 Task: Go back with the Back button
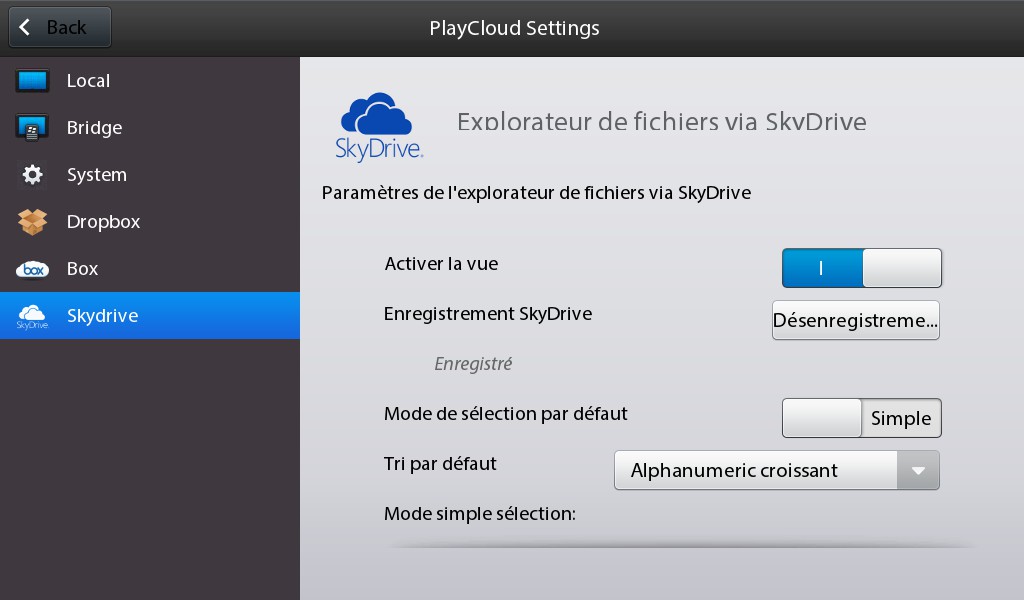(x=59, y=27)
